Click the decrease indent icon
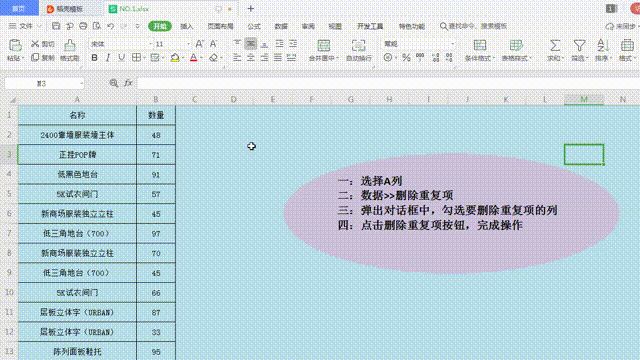 (279, 43)
